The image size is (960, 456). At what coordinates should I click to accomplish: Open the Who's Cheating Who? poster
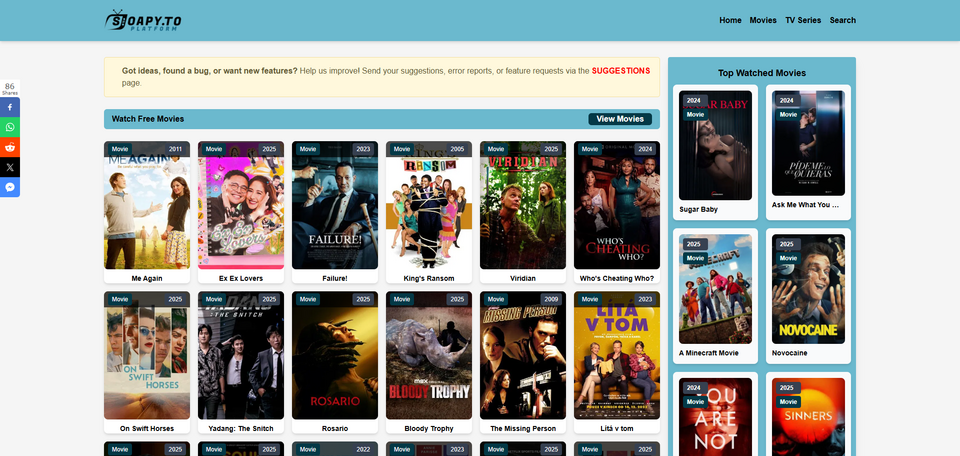(617, 205)
